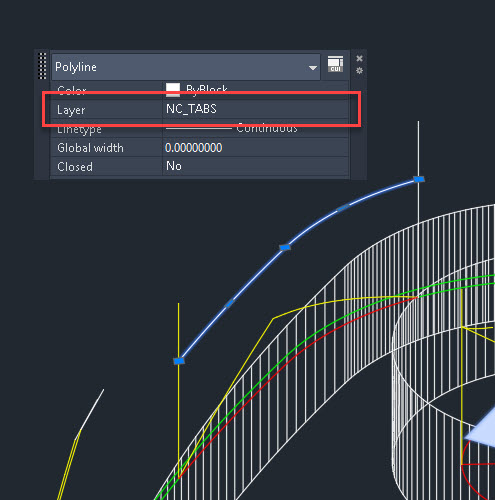
Task: Select the NC_TABS layer value field
Action: point(255,109)
